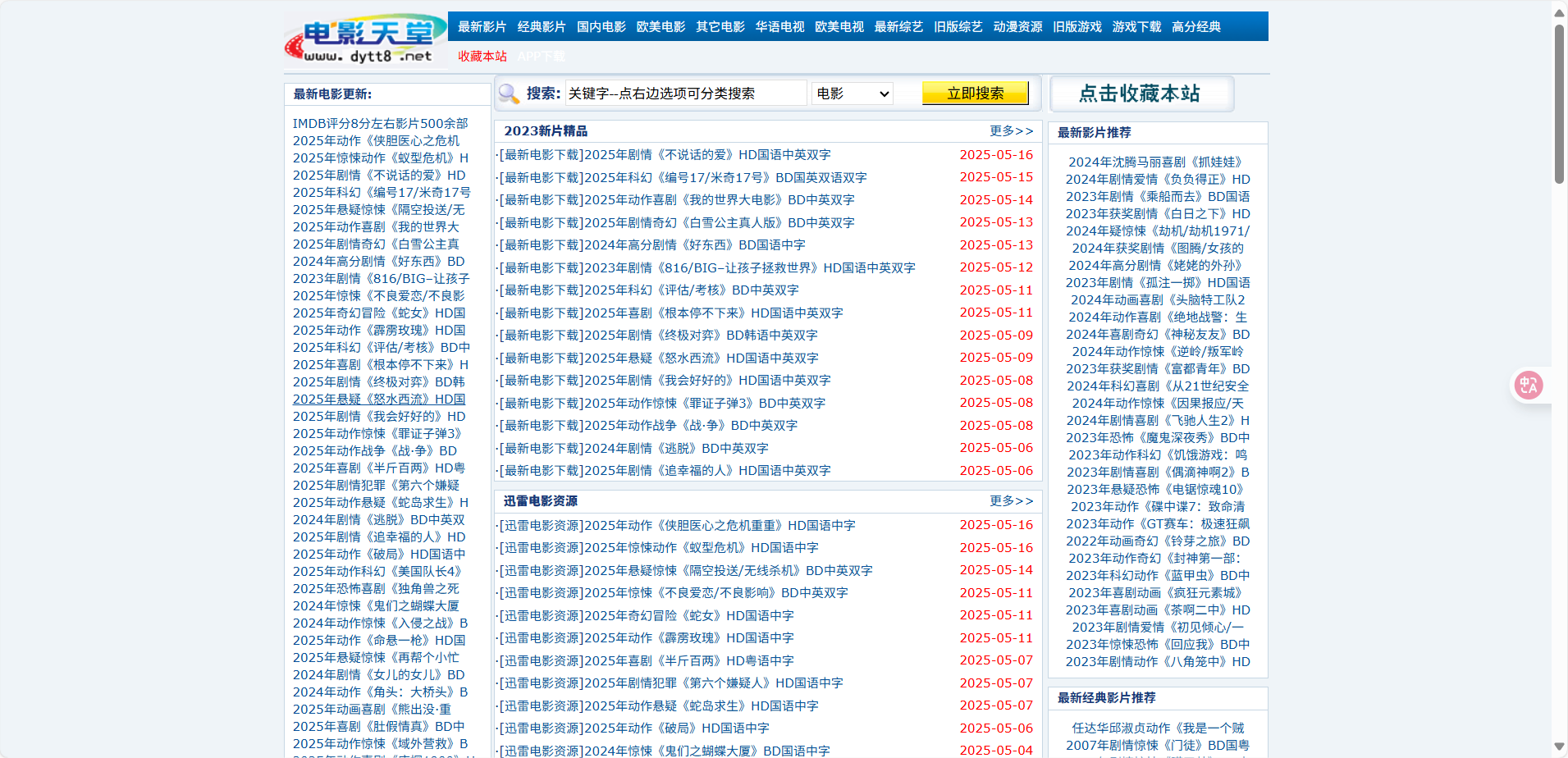The width and height of the screenshot is (1568, 758).
Task: Open the 旧版游戏 nav menu
Action: tap(1077, 27)
